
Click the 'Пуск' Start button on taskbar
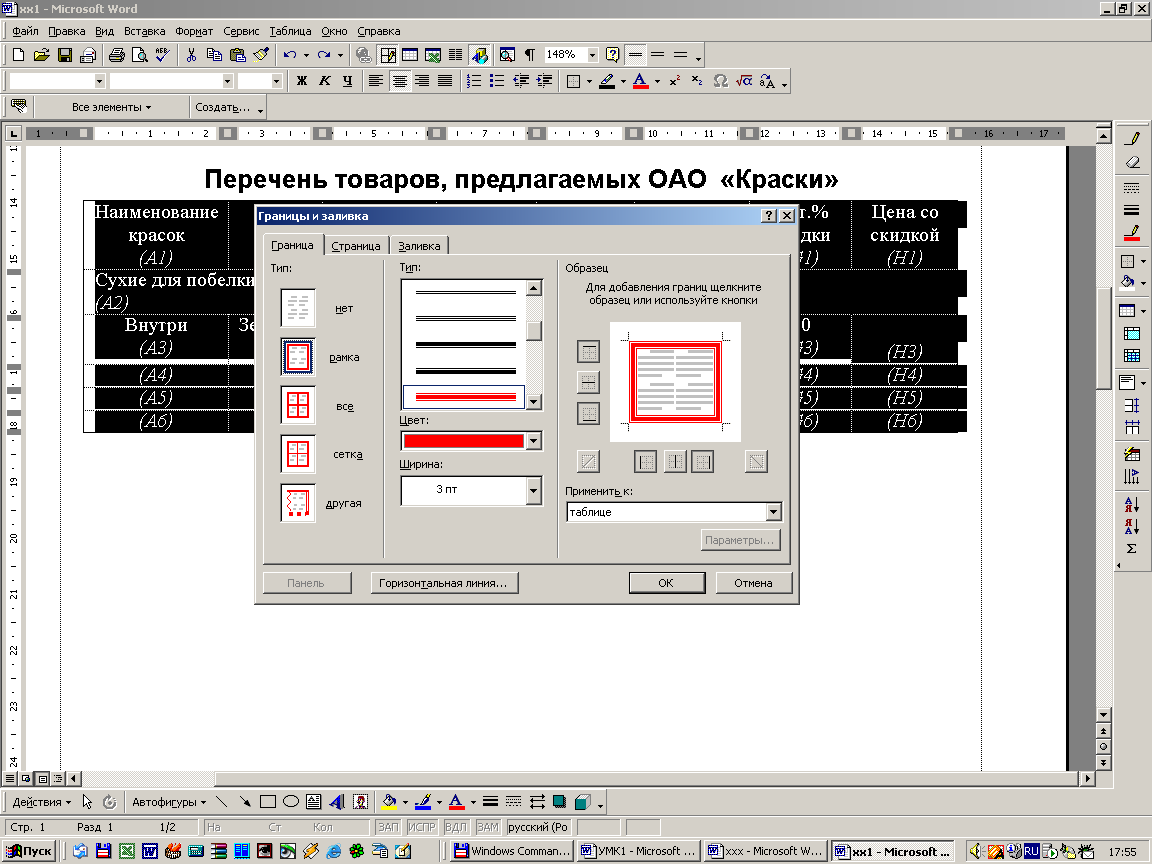(29, 851)
